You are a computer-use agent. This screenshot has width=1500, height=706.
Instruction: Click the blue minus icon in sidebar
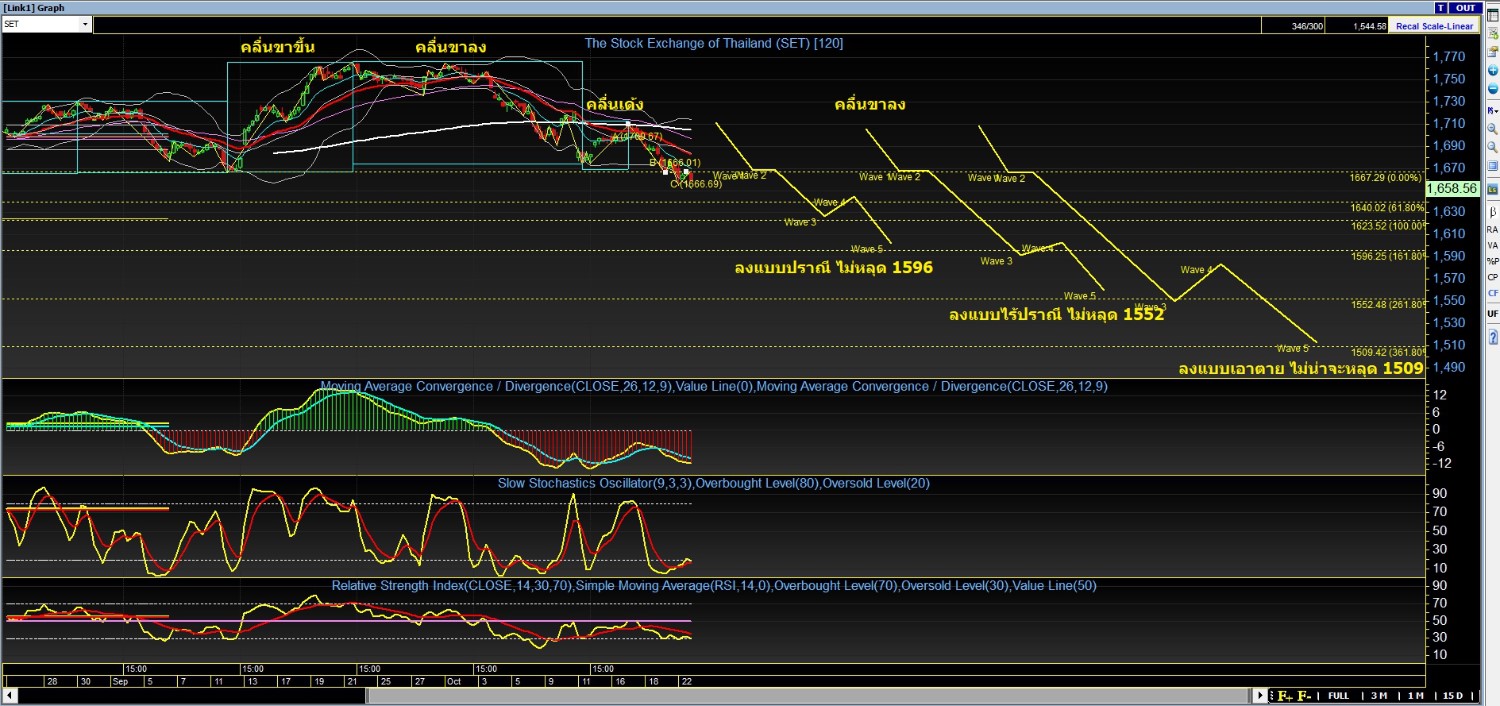coord(1492,89)
